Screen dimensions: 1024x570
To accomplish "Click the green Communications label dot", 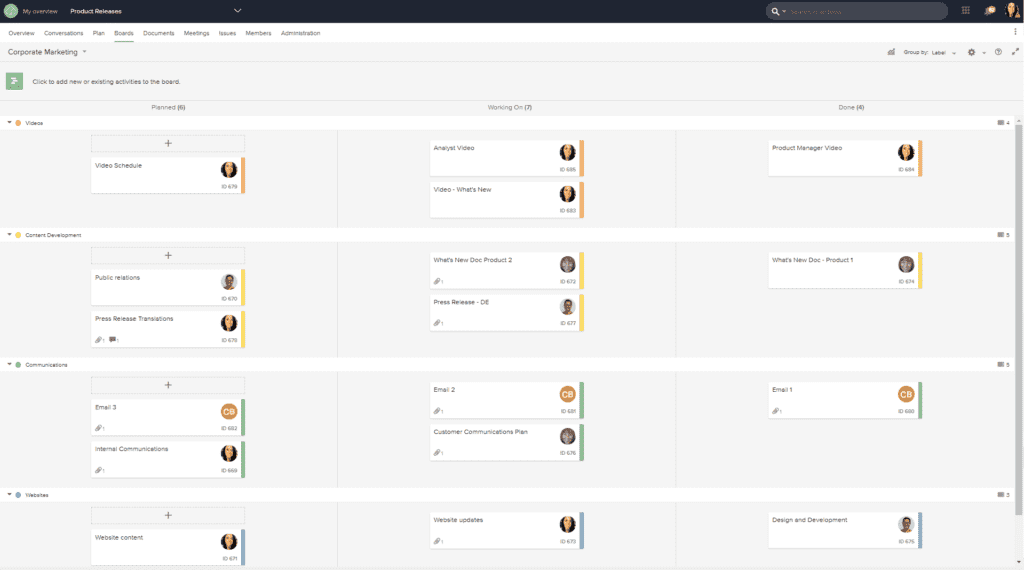I will tap(18, 364).
